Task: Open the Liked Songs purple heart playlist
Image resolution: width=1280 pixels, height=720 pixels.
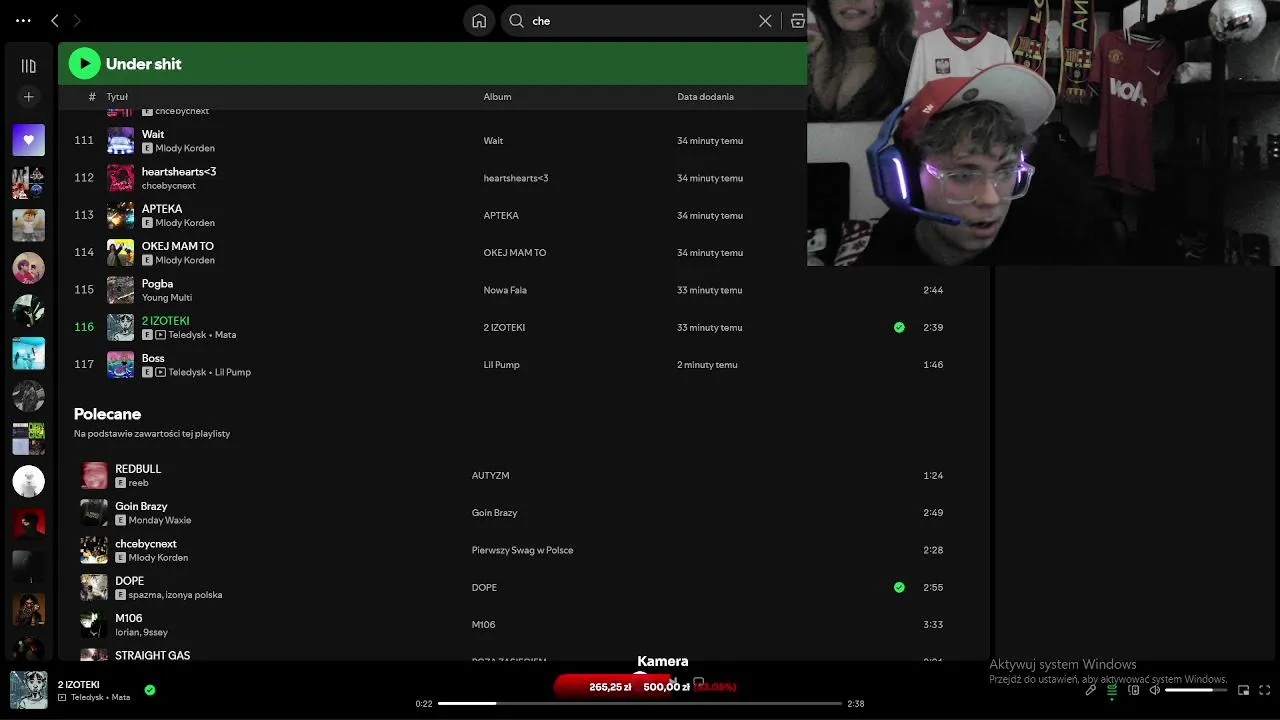Action: (28, 140)
